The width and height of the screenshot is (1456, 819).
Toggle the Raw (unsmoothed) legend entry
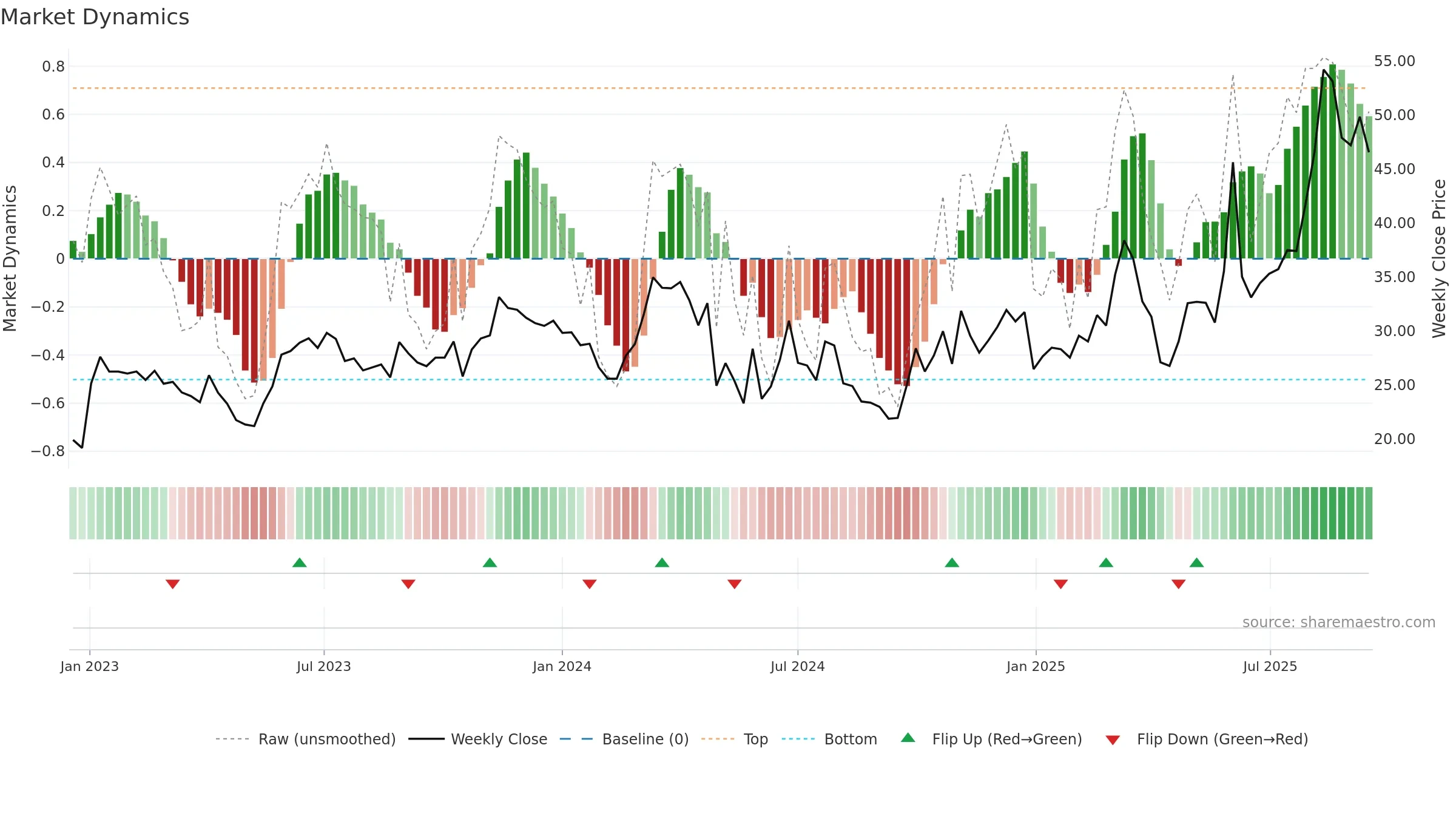coord(305,739)
